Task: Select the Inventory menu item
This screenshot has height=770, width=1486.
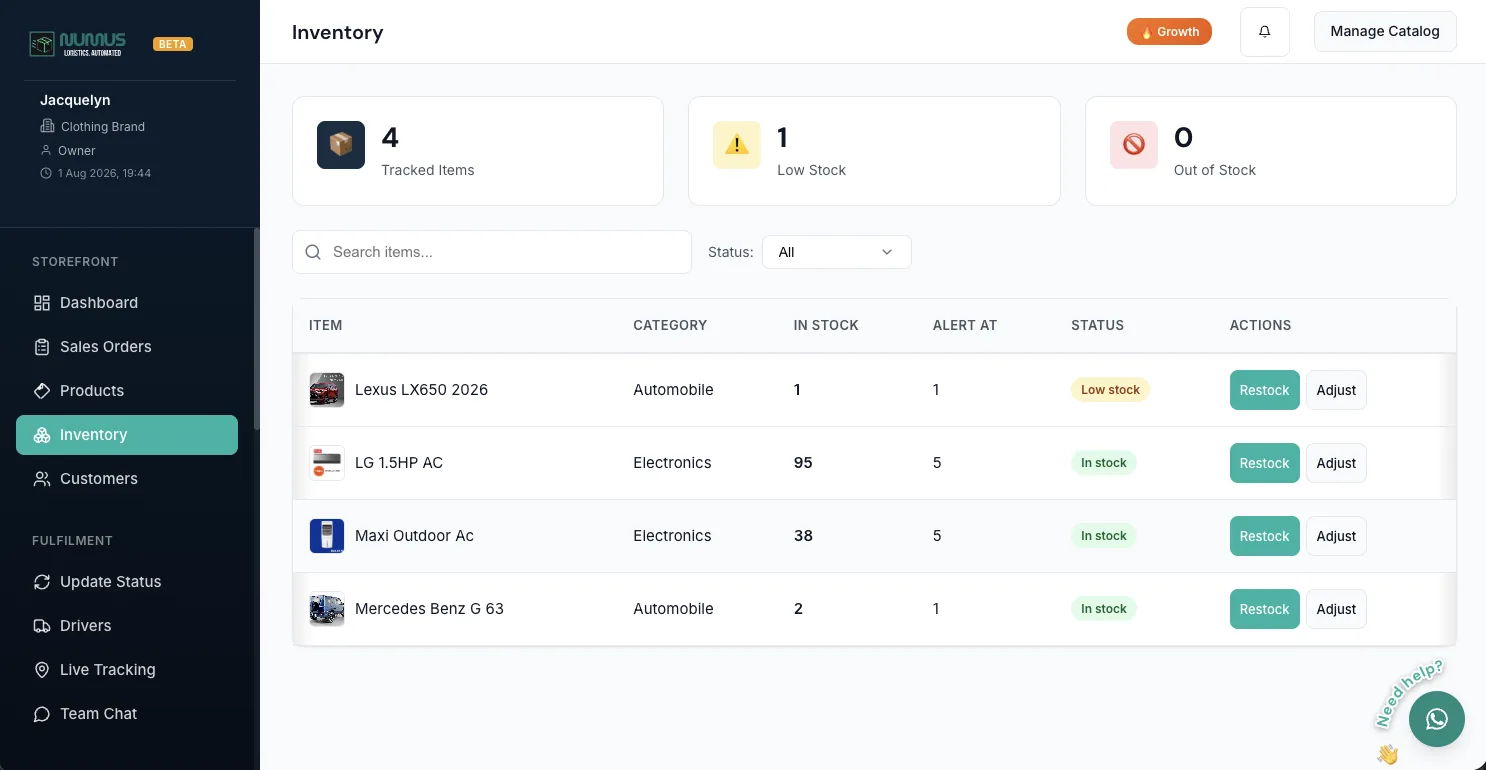Action: pyautogui.click(x=127, y=435)
